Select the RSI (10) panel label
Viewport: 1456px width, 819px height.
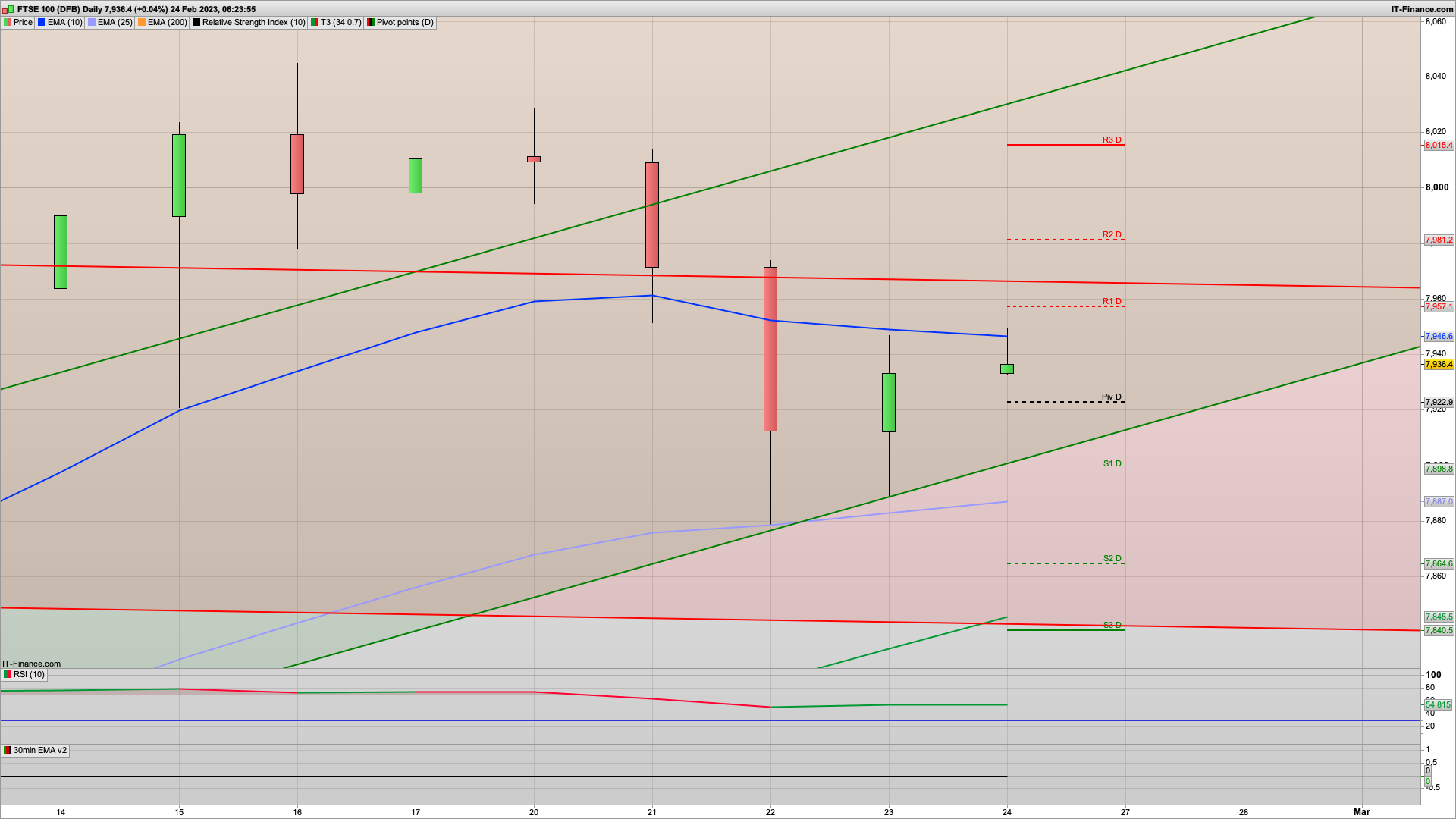[29, 675]
